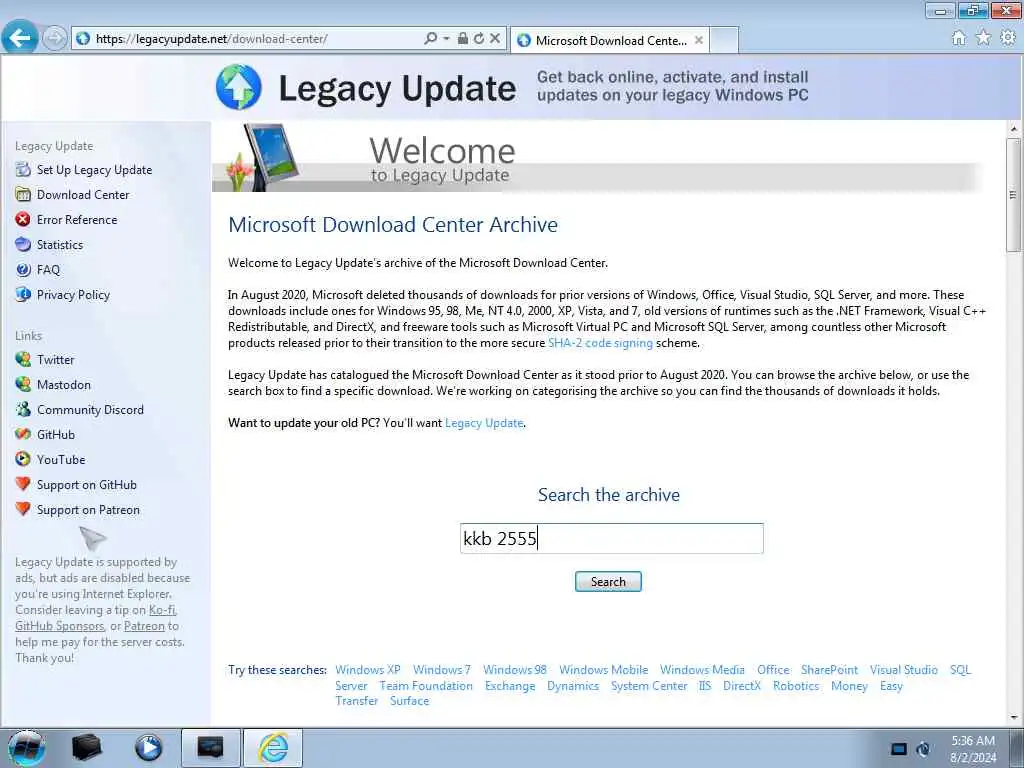Open the Statistics sidebar link
This screenshot has width=1024, height=768.
point(60,245)
